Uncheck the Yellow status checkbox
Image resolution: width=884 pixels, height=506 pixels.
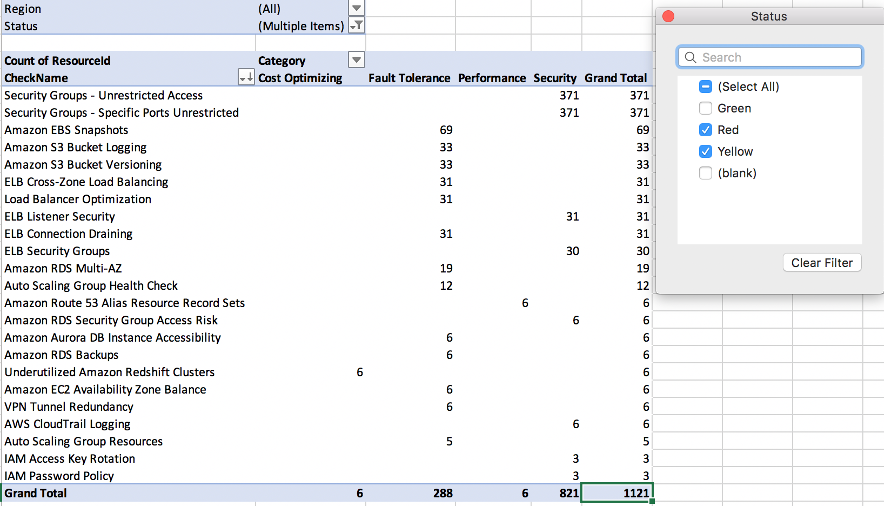705,151
